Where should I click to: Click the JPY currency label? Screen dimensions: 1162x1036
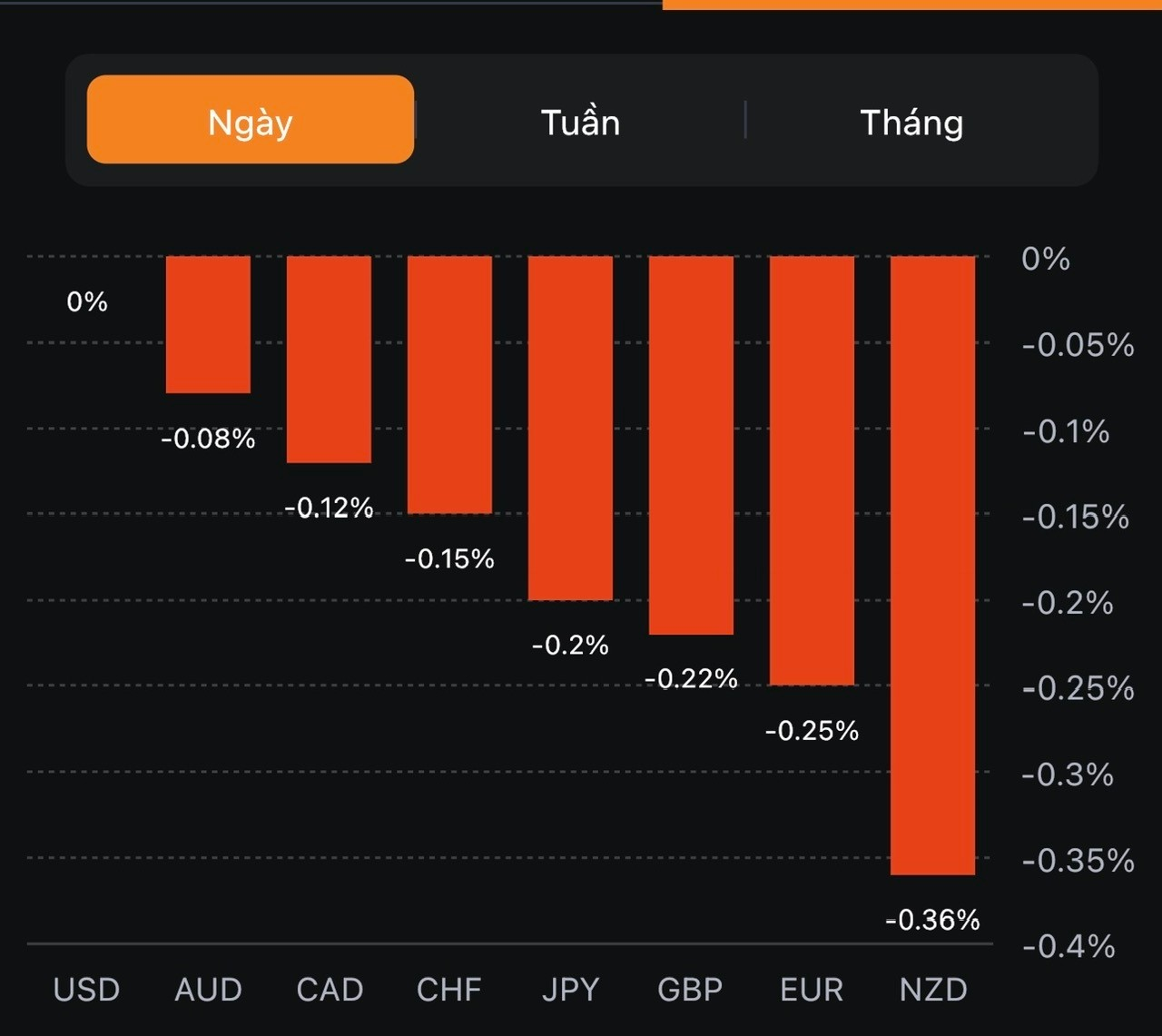(570, 989)
